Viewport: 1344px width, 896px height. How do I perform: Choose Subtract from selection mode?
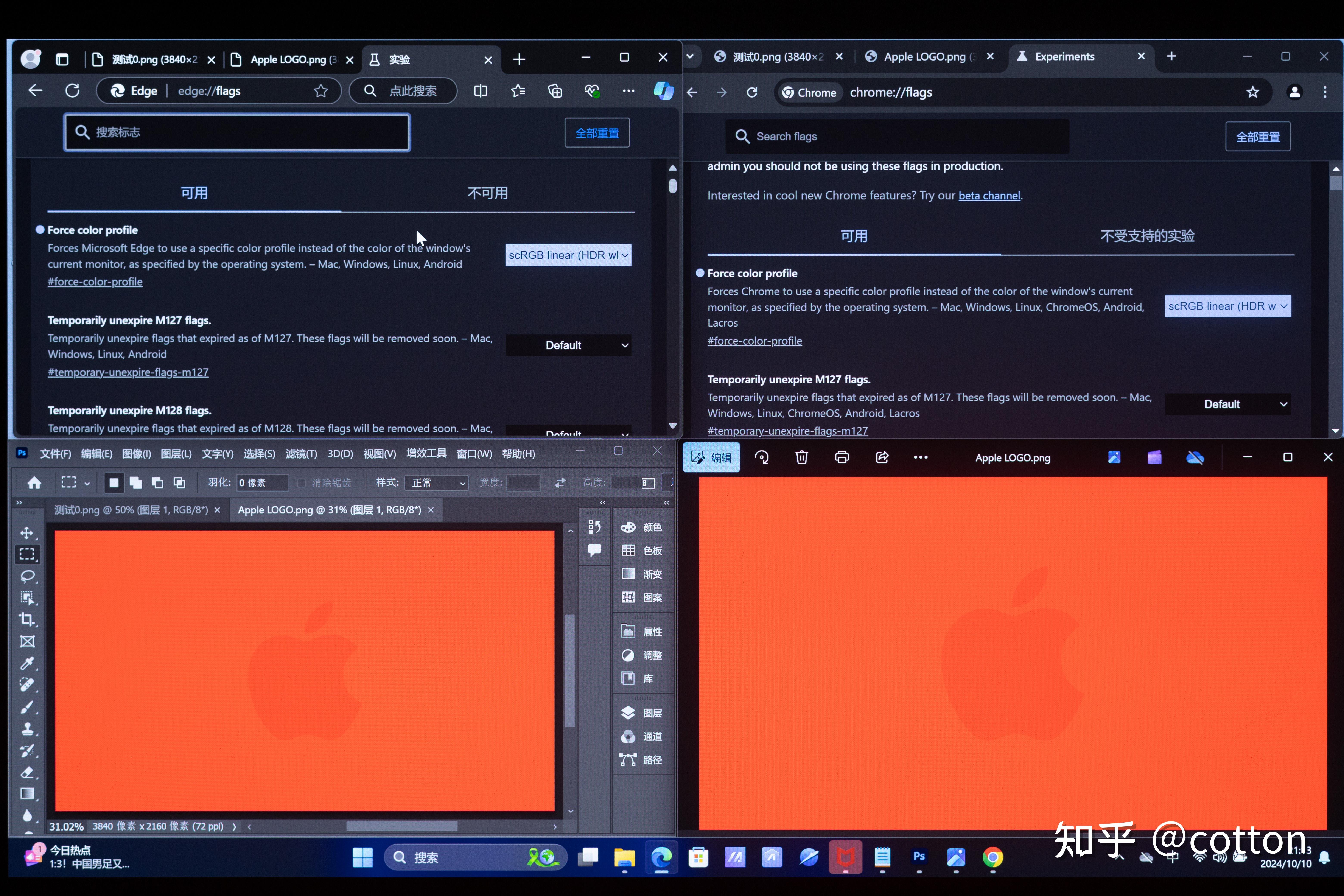[157, 483]
